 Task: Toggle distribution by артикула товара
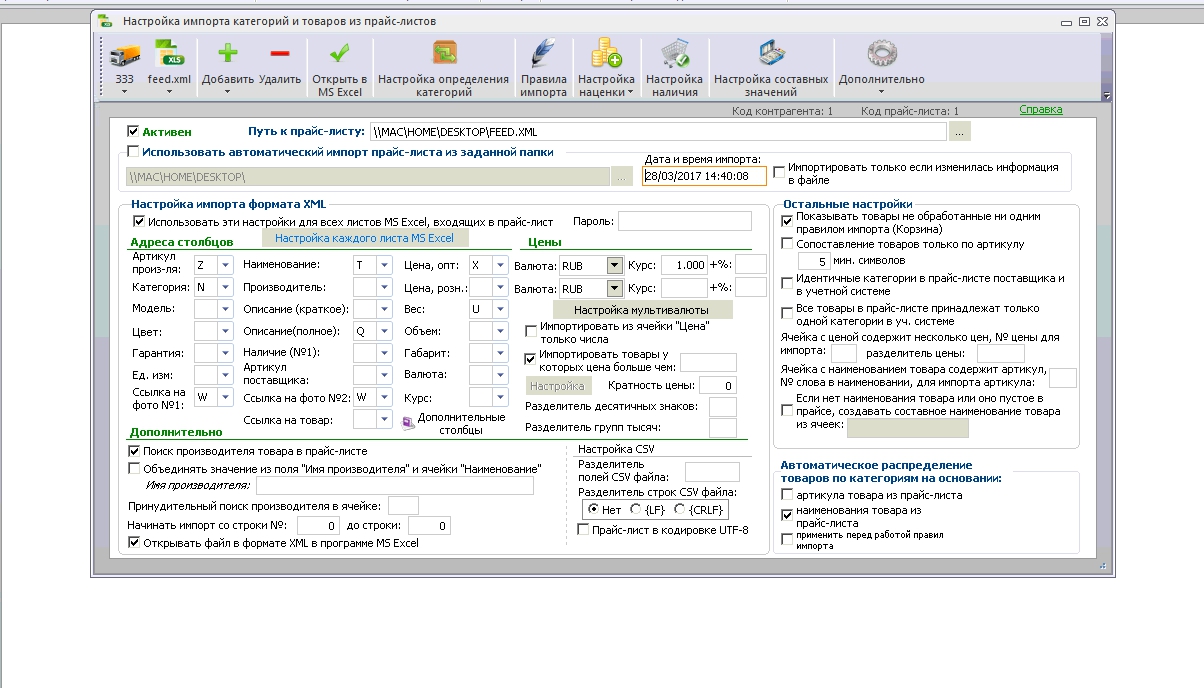tap(788, 495)
